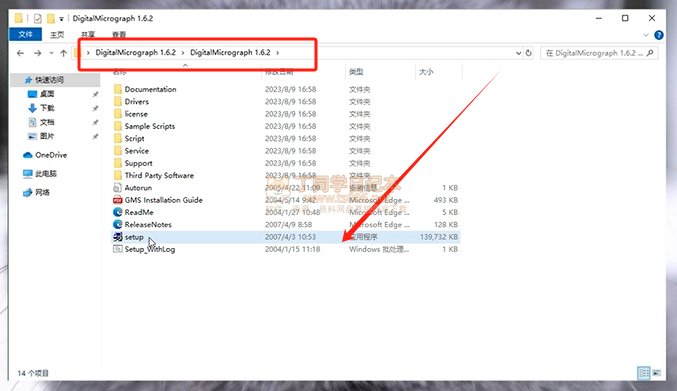Screen dimensions: 677x391
Task: Select the Autorun file icon
Action: [x=117, y=188]
